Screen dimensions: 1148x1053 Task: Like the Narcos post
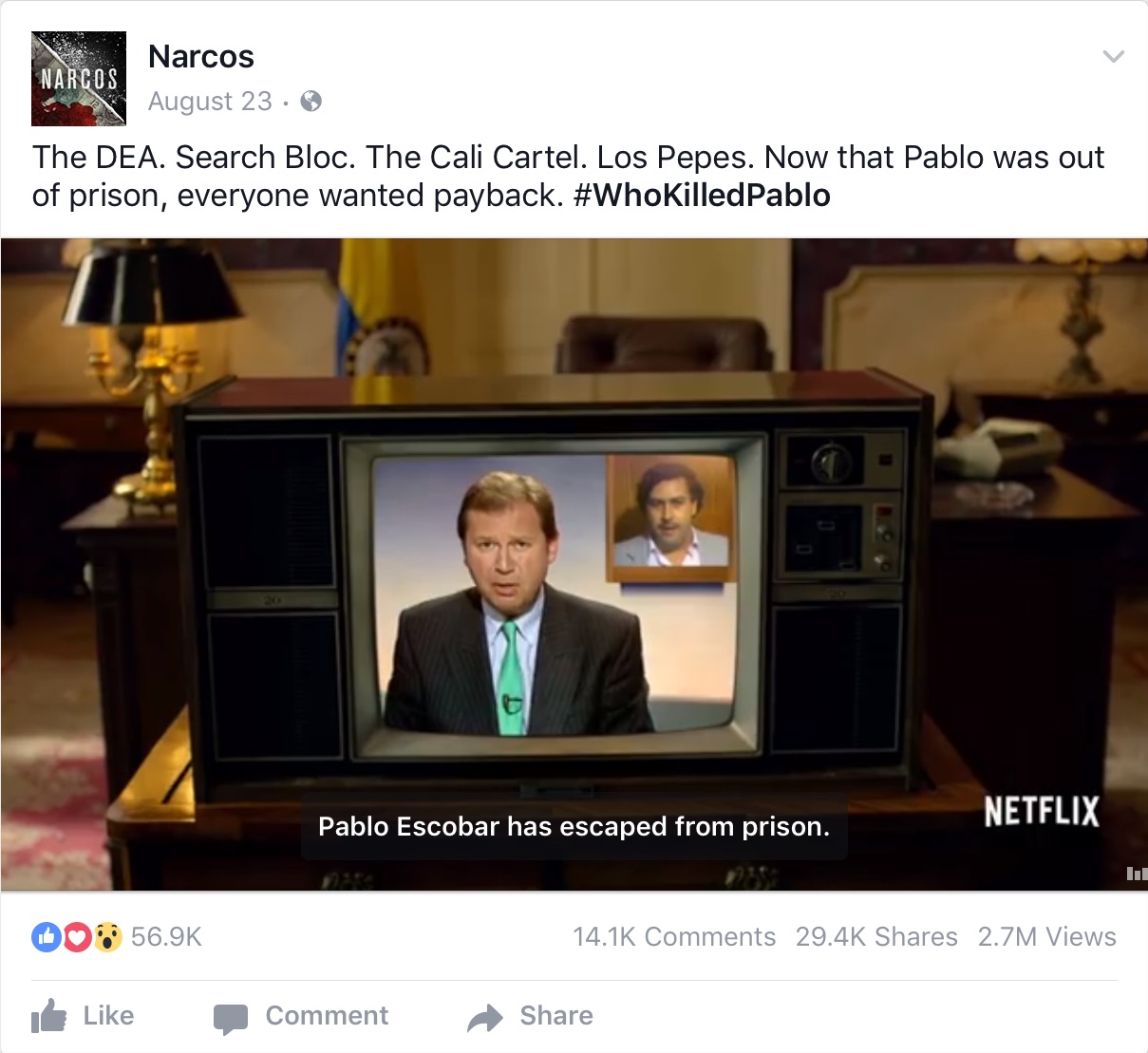pyautogui.click(x=83, y=1016)
